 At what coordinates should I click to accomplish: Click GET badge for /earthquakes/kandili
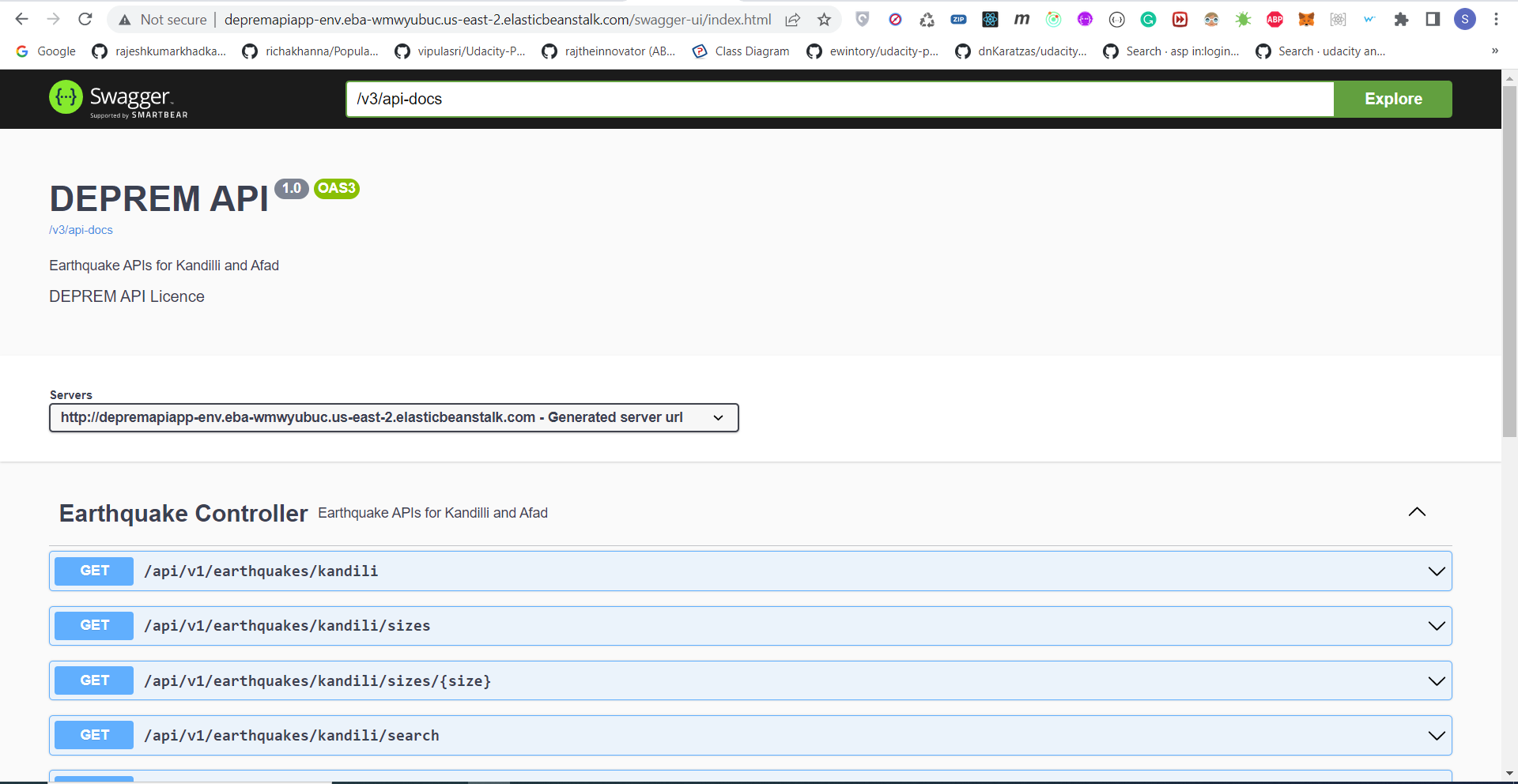click(x=94, y=571)
